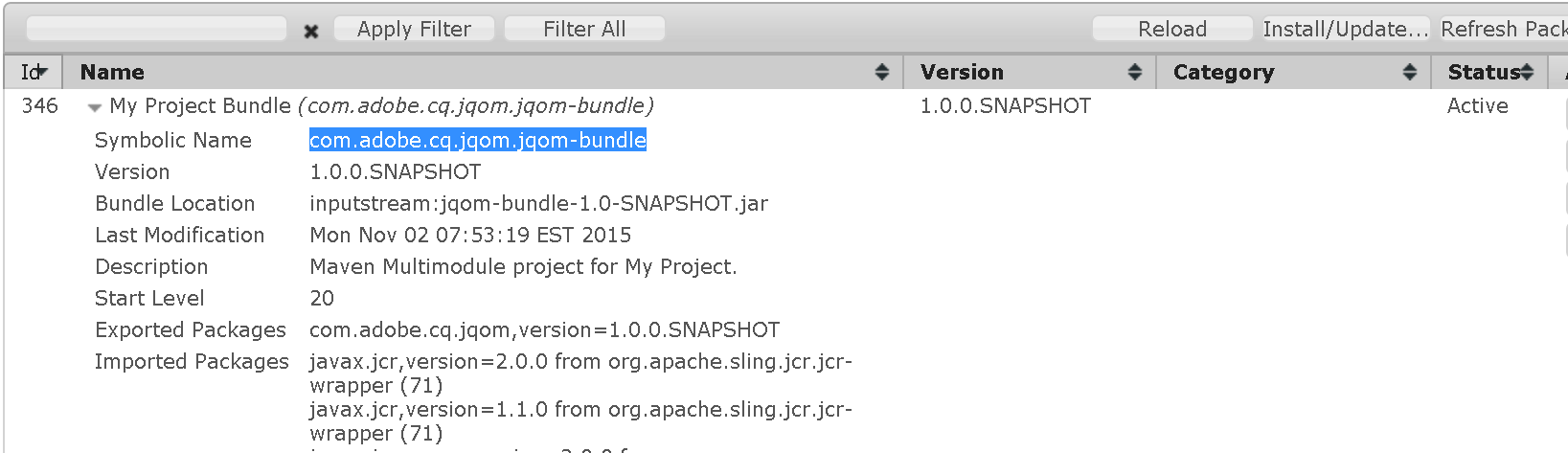Screen dimensions: 1568x453
Task: Open the Install/Update dialog
Action: click(1345, 30)
